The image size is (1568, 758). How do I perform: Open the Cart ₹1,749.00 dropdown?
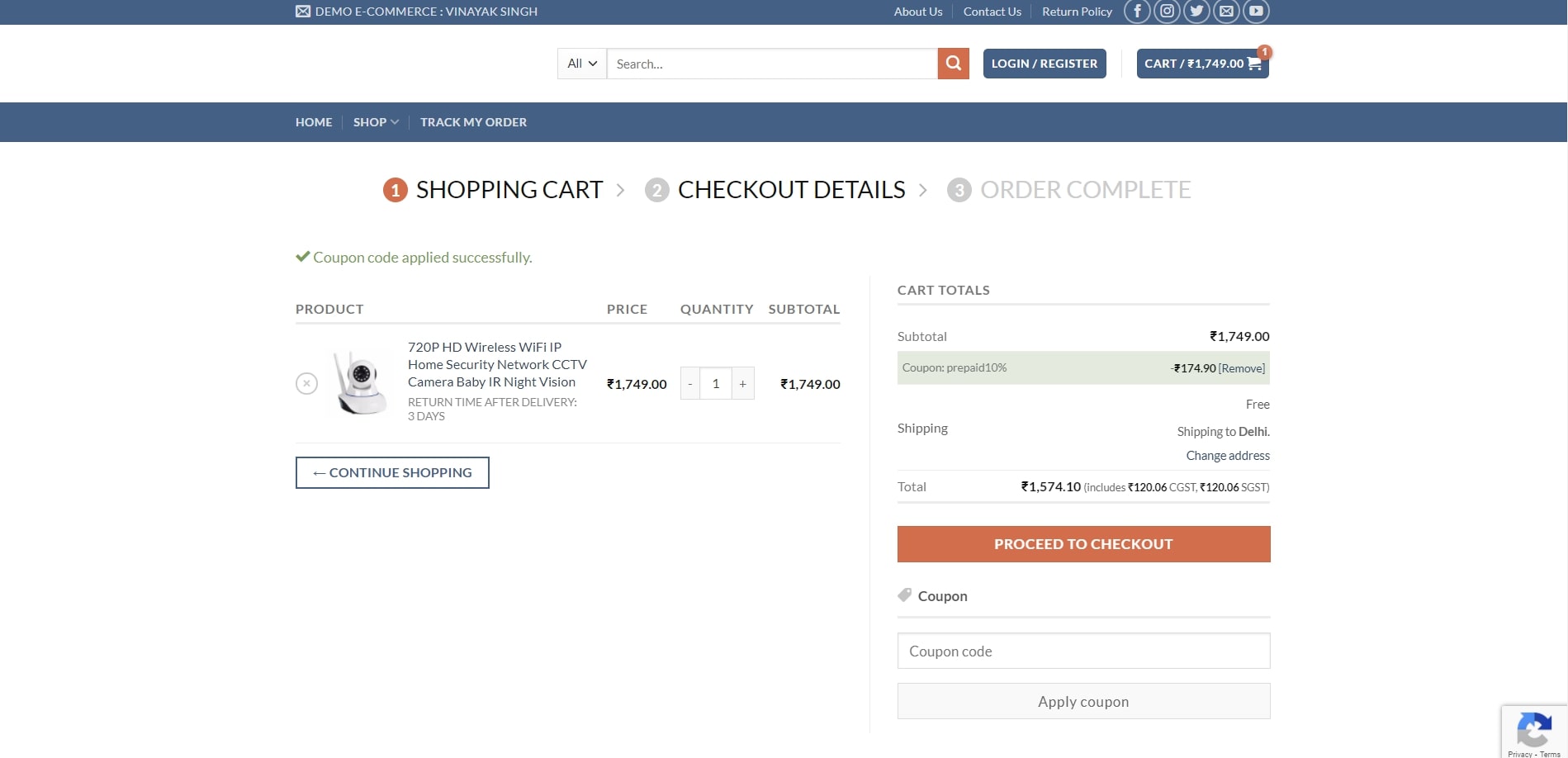click(x=1202, y=64)
